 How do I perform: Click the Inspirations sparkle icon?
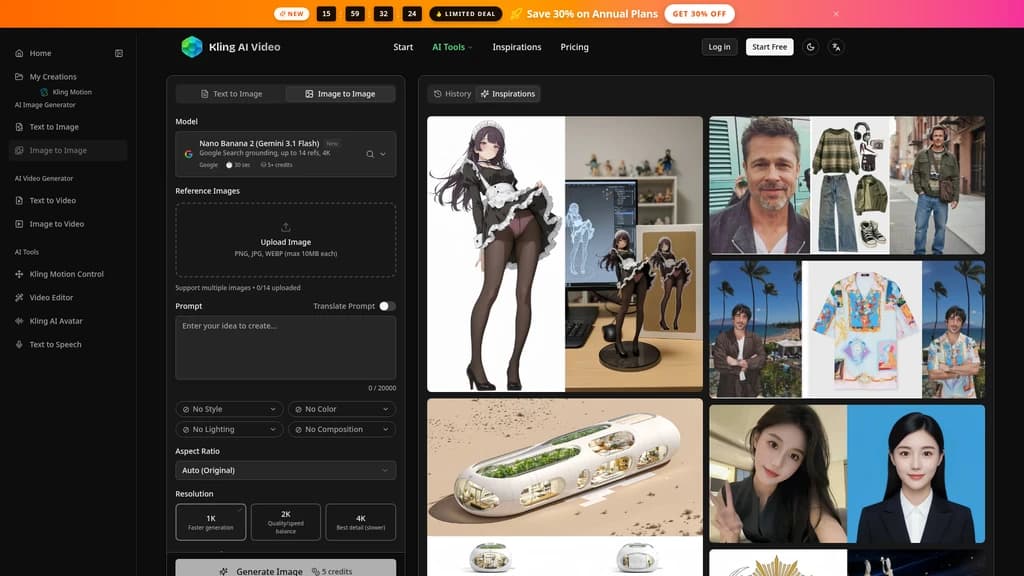pyautogui.click(x=485, y=94)
